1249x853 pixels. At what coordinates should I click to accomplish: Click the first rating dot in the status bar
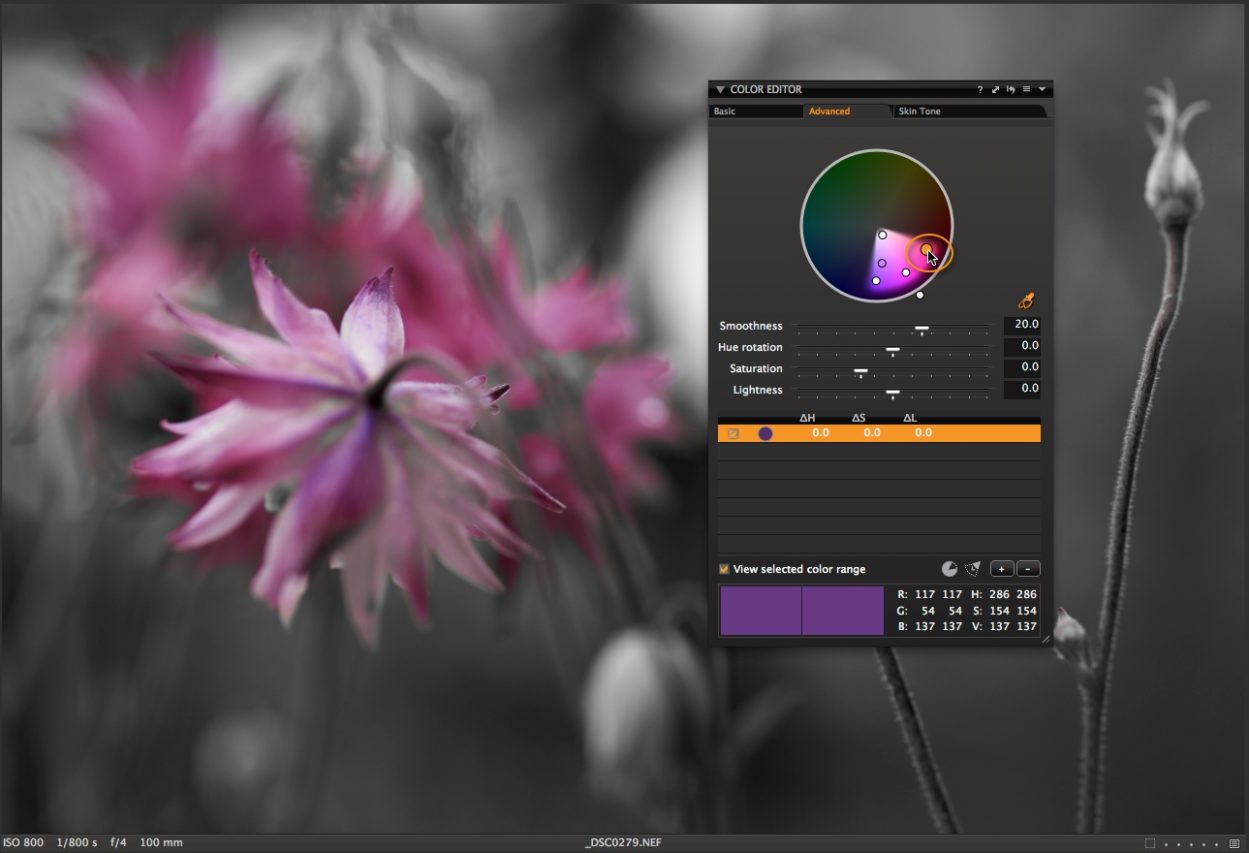1167,844
